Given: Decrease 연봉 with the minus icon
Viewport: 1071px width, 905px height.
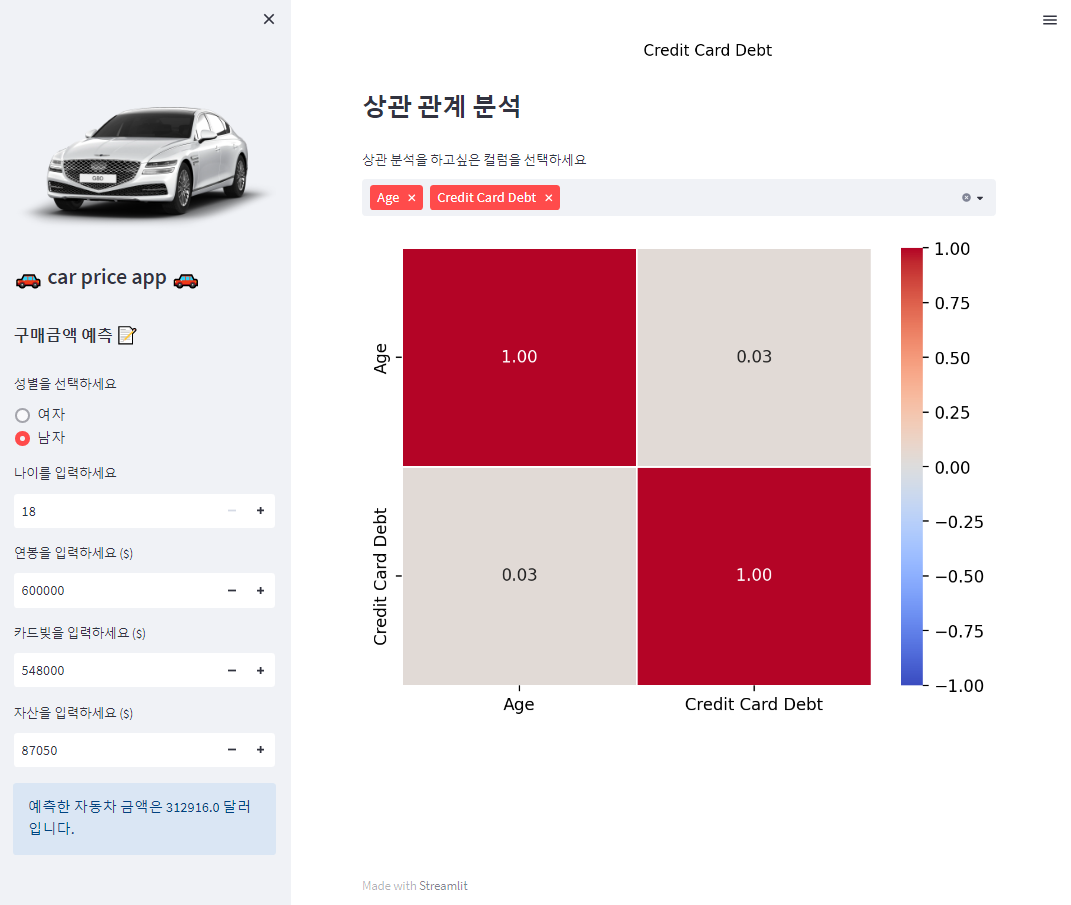Looking at the screenshot, I should point(231,590).
